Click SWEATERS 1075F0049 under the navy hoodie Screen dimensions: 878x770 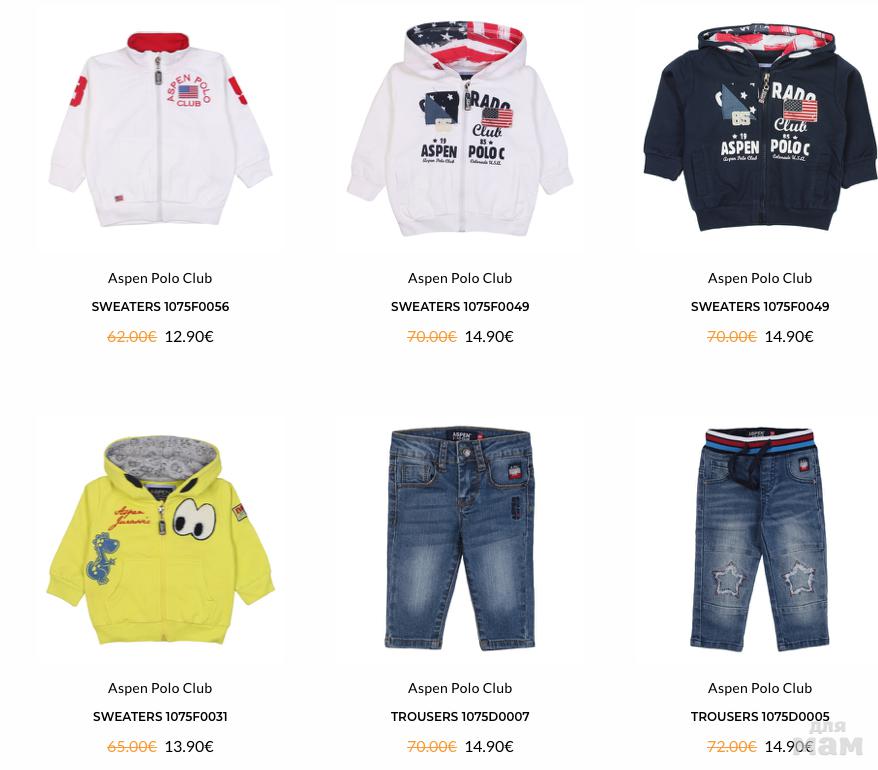pyautogui.click(x=760, y=306)
